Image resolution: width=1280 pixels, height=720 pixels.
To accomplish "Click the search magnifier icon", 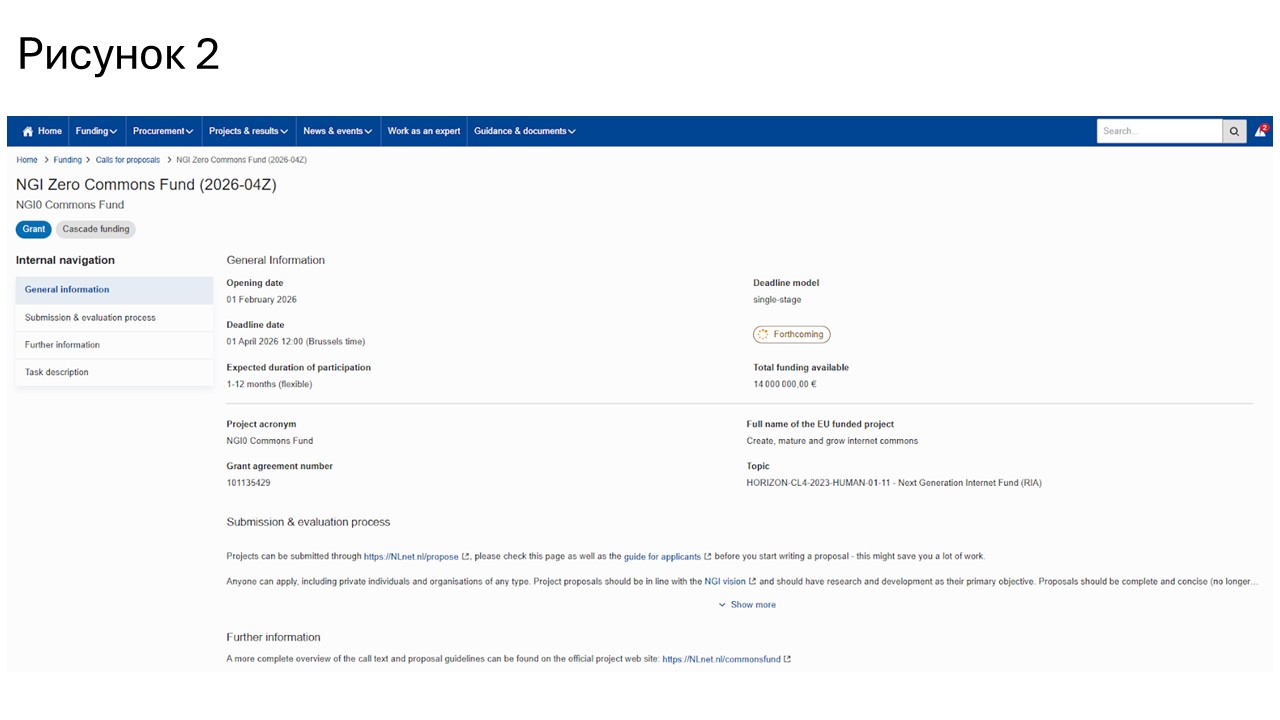I will pos(1234,131).
